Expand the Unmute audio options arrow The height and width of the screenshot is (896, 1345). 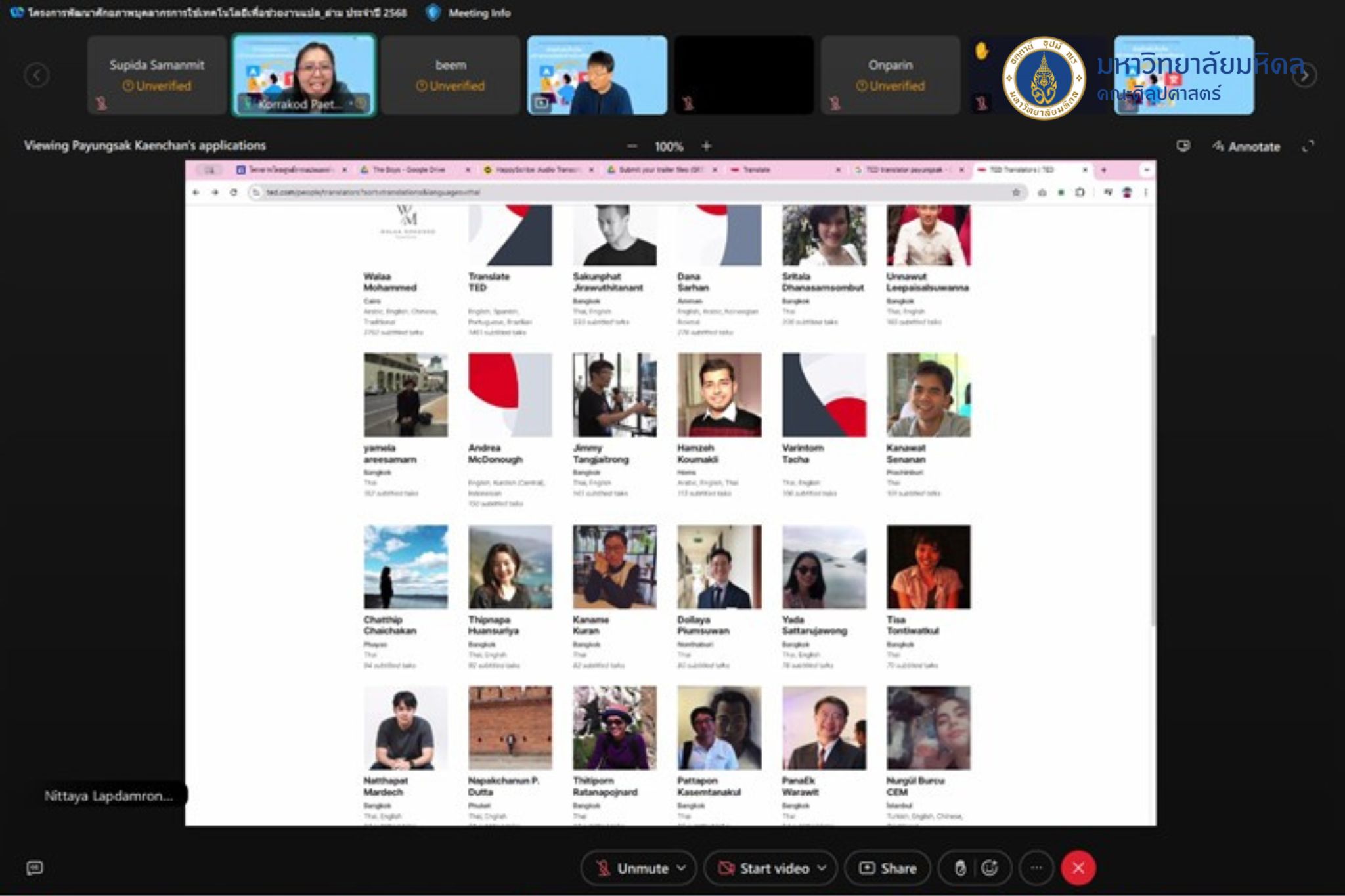[x=682, y=868]
